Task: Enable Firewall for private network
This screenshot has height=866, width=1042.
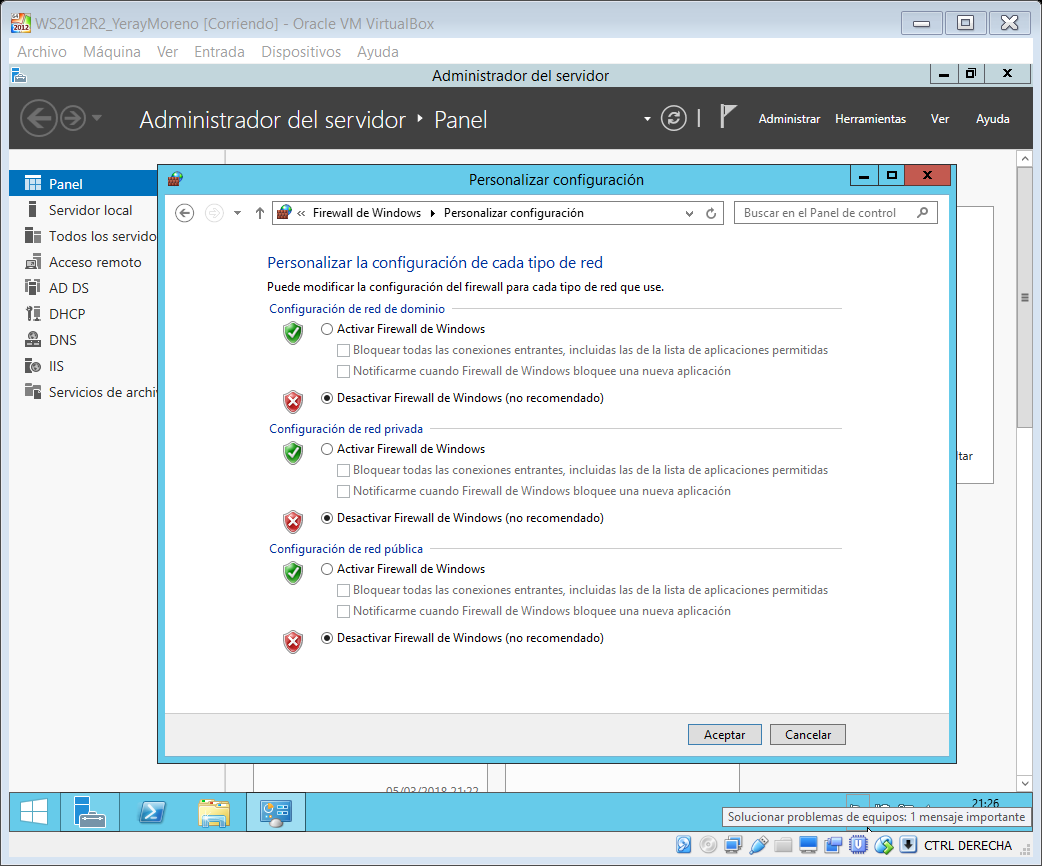Action: 327,449
